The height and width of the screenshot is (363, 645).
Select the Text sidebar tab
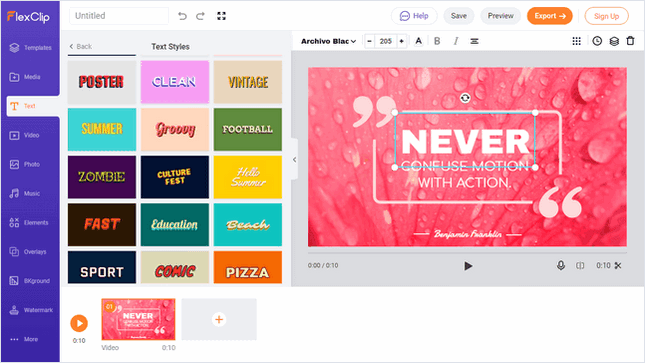coord(33,106)
